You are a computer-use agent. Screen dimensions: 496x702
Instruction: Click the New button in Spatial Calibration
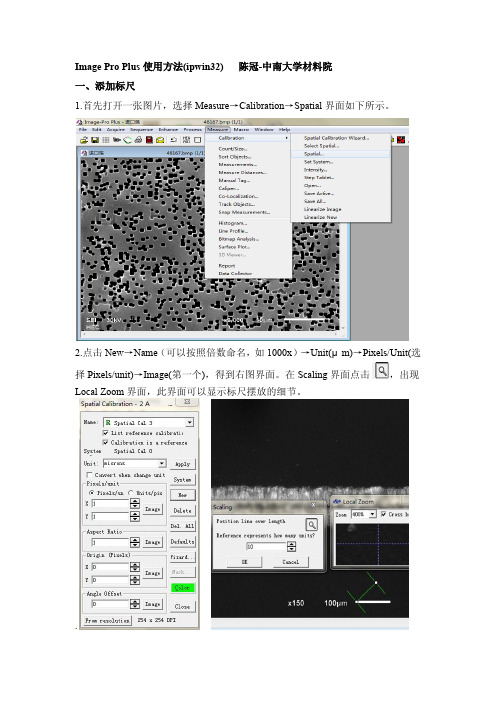[183, 495]
